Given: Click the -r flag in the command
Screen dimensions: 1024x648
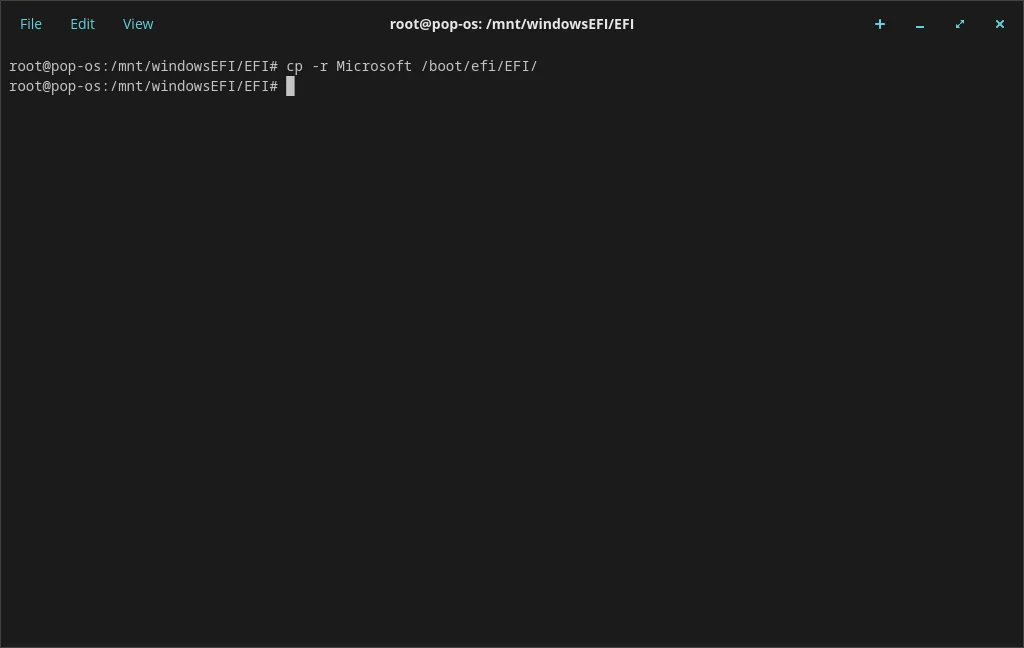Looking at the screenshot, I should 319,67.
